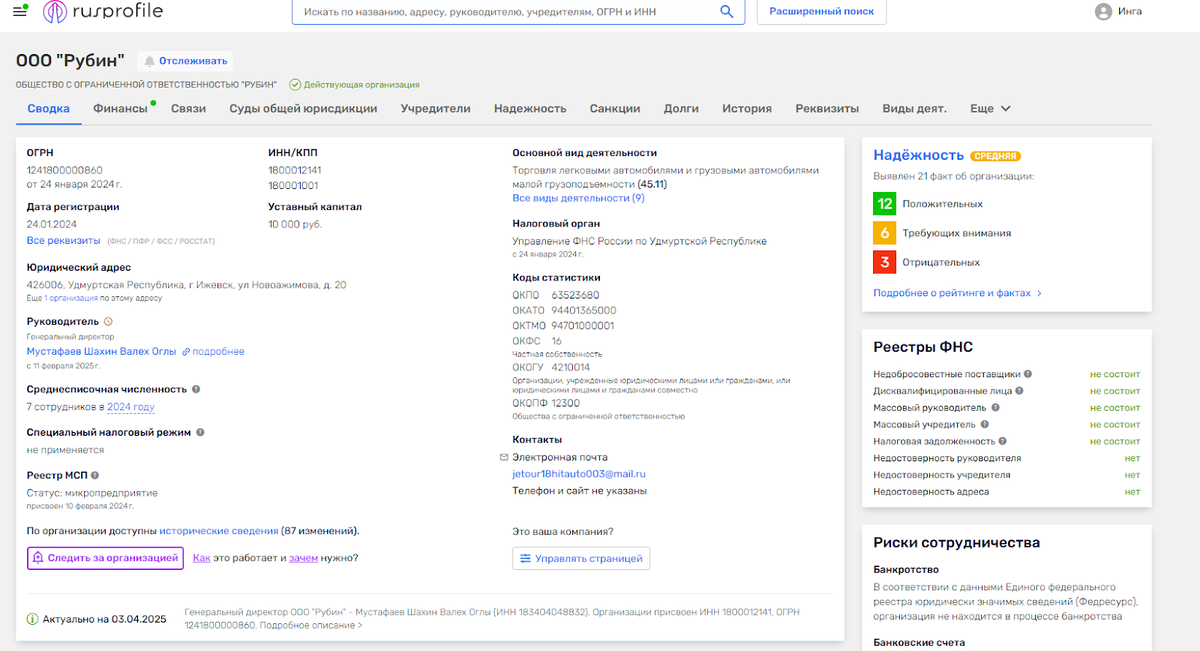Switch to the Сводка tab
Viewport: 1200px width, 651px height.
pyautogui.click(x=48, y=108)
